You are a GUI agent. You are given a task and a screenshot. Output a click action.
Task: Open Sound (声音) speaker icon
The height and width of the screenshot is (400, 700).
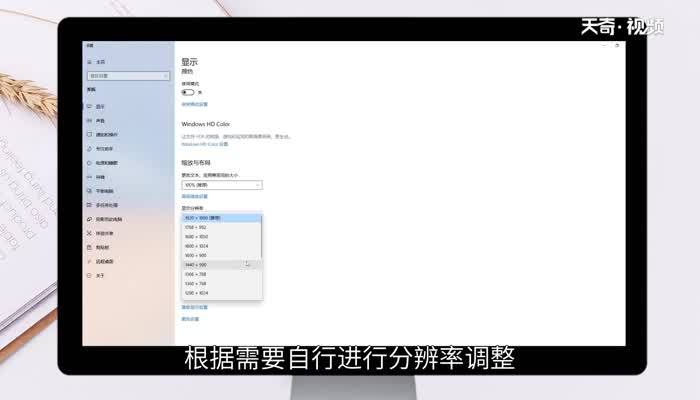click(89, 121)
